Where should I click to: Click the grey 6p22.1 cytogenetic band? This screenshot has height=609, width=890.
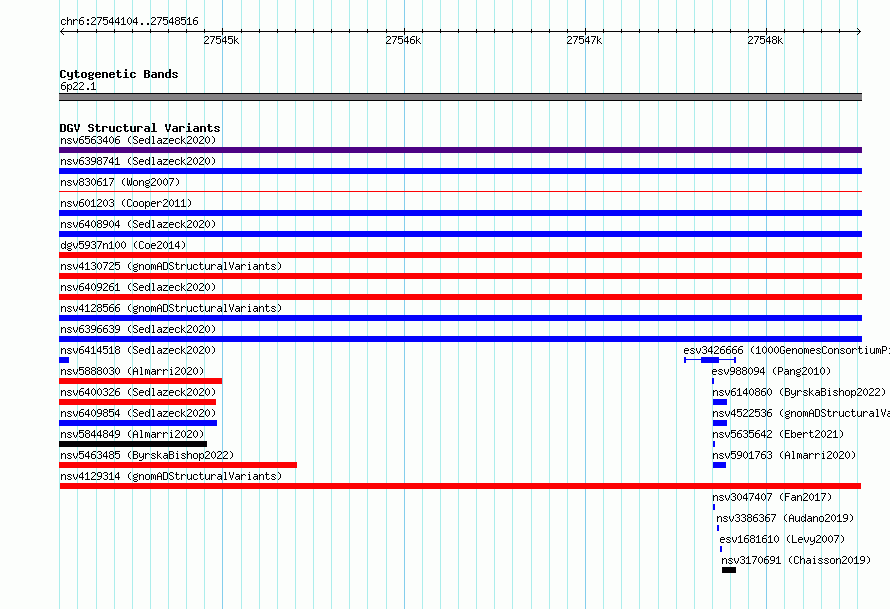coord(460,97)
